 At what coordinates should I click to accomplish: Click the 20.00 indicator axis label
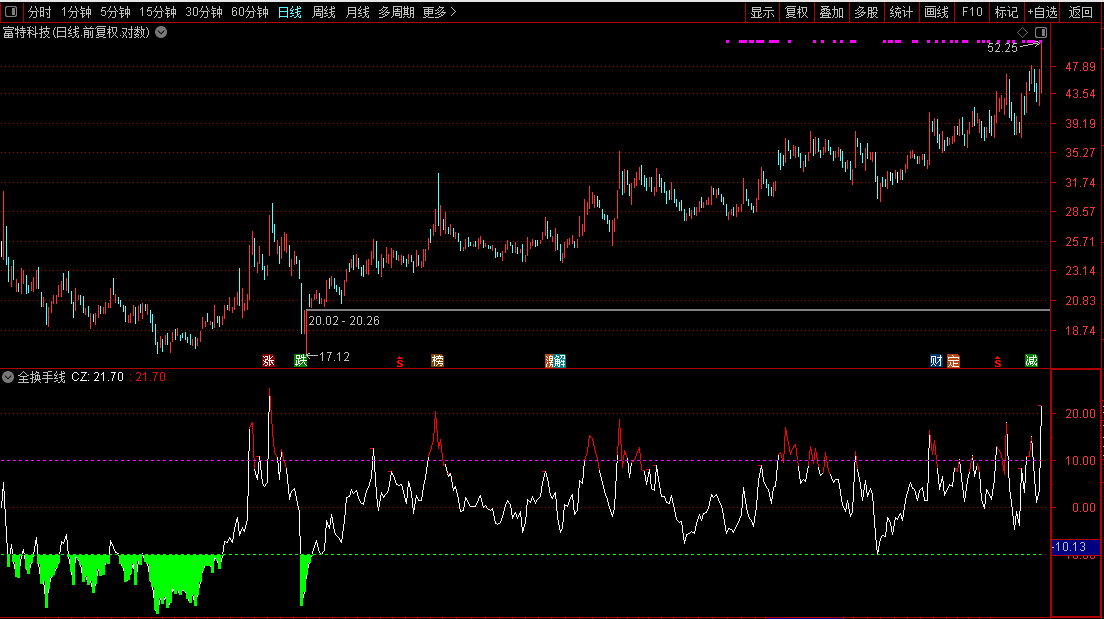click(x=1080, y=413)
